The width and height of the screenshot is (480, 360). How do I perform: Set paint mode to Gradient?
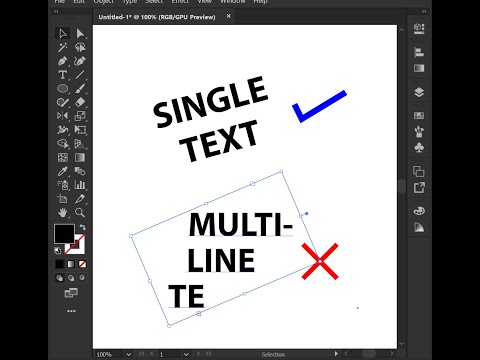pos(71,264)
